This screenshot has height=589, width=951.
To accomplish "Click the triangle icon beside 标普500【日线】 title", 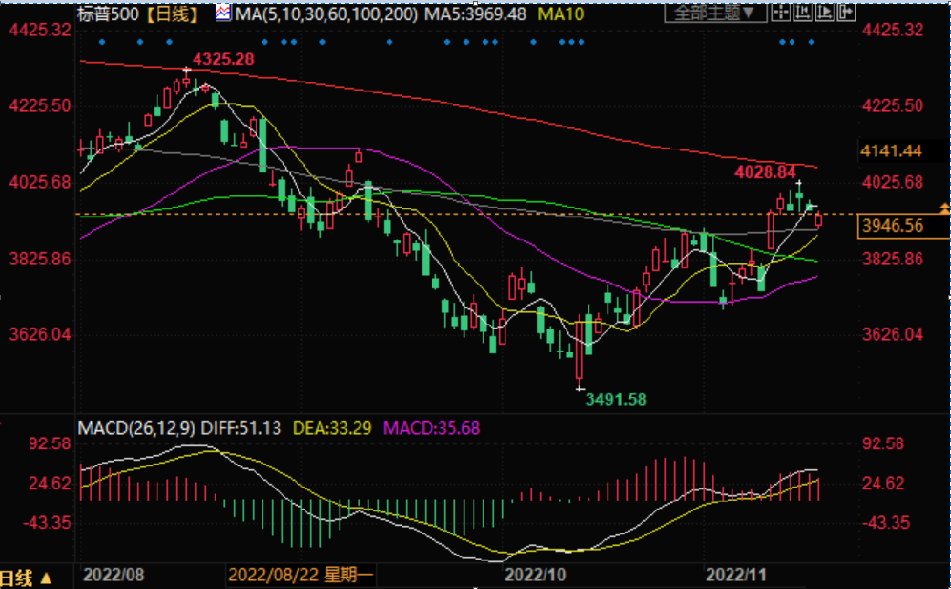I will point(219,14).
